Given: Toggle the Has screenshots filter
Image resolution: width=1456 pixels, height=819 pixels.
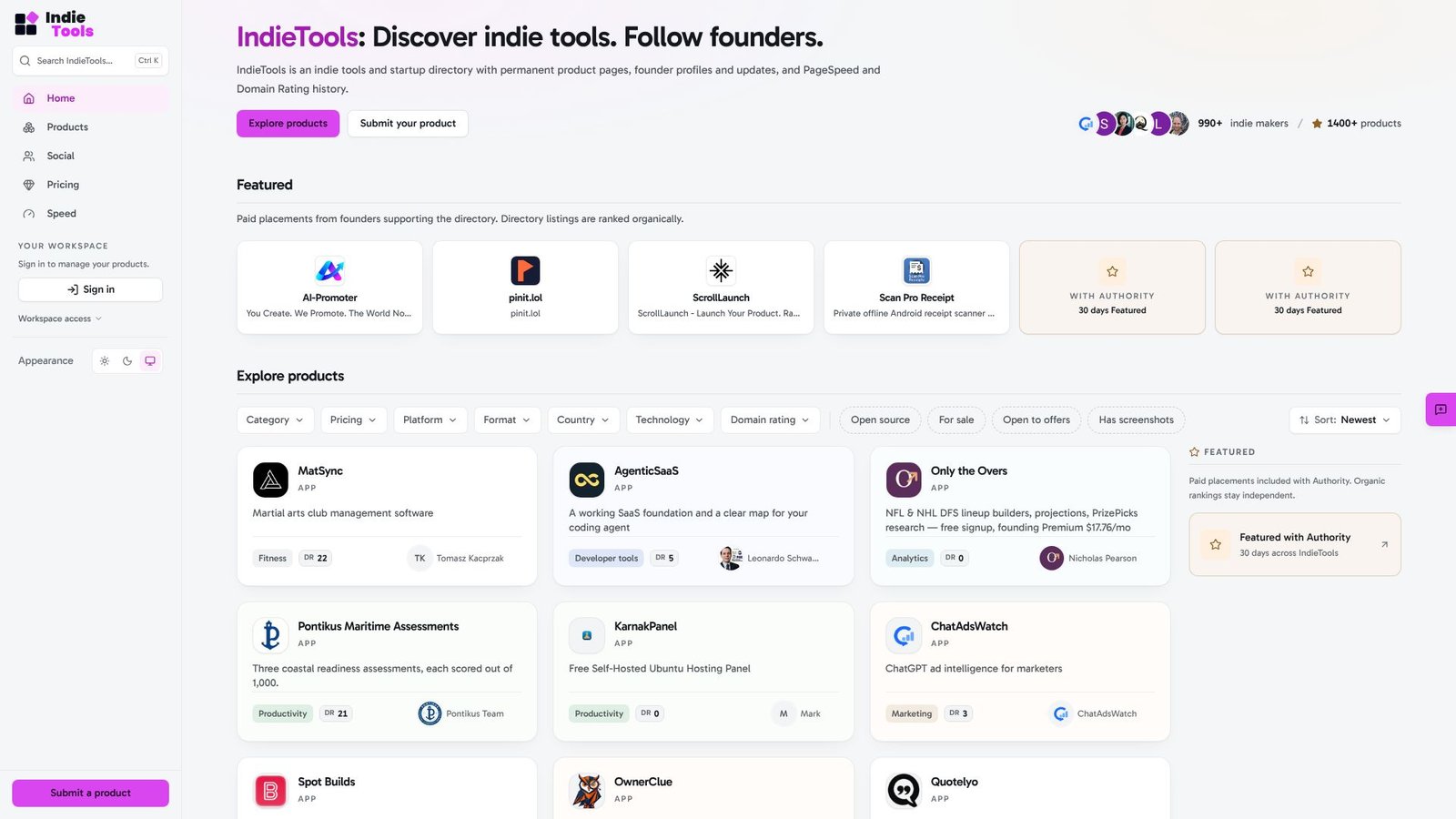Looking at the screenshot, I should [1136, 420].
